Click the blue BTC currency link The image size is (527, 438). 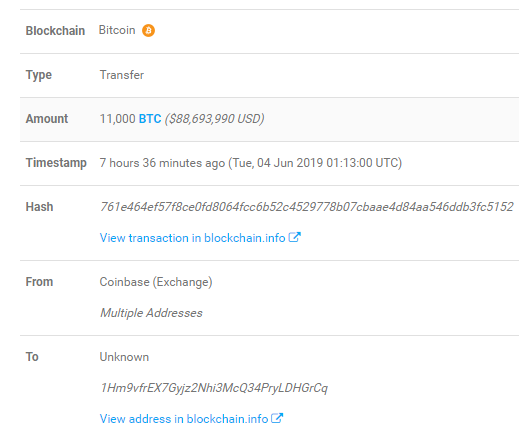point(150,119)
